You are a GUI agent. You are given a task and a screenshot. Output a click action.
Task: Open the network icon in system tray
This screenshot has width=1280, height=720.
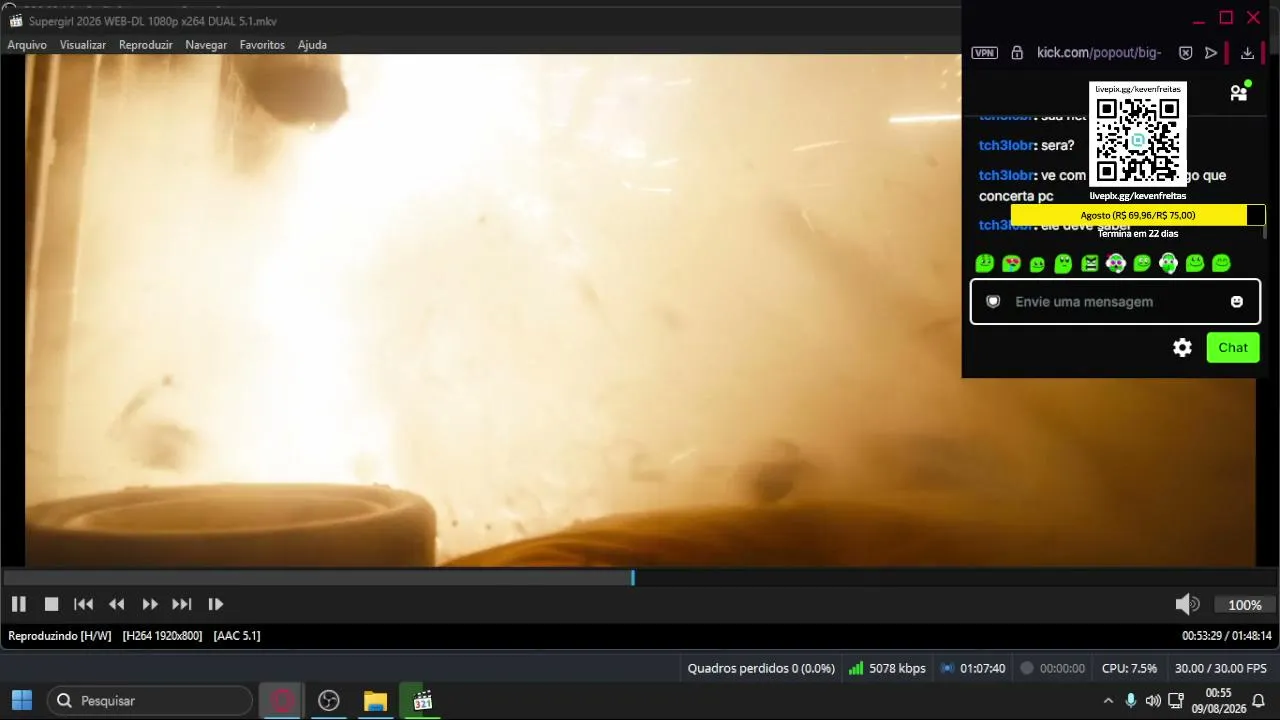(x=1176, y=701)
